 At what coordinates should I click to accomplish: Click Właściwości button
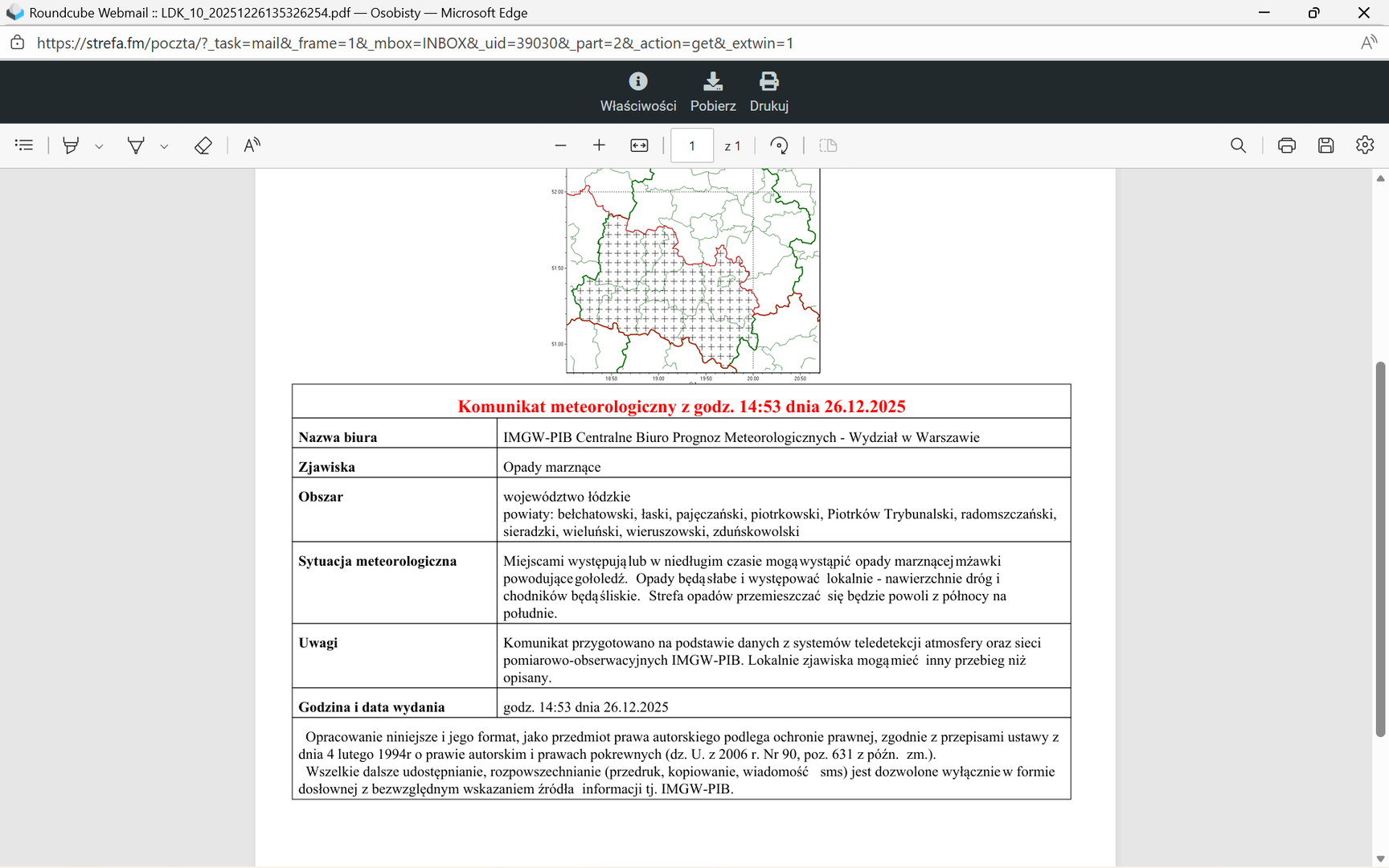tap(638, 92)
